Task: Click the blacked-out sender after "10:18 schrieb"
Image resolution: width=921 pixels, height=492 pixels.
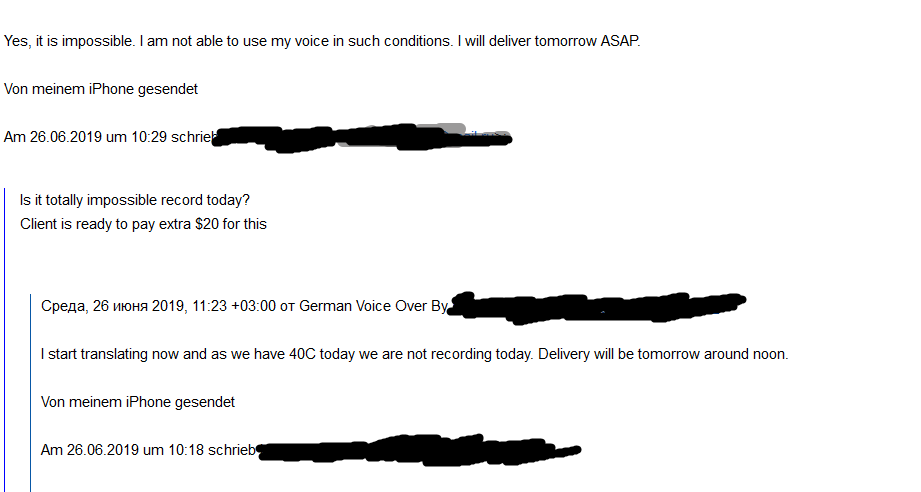Action: 420,450
